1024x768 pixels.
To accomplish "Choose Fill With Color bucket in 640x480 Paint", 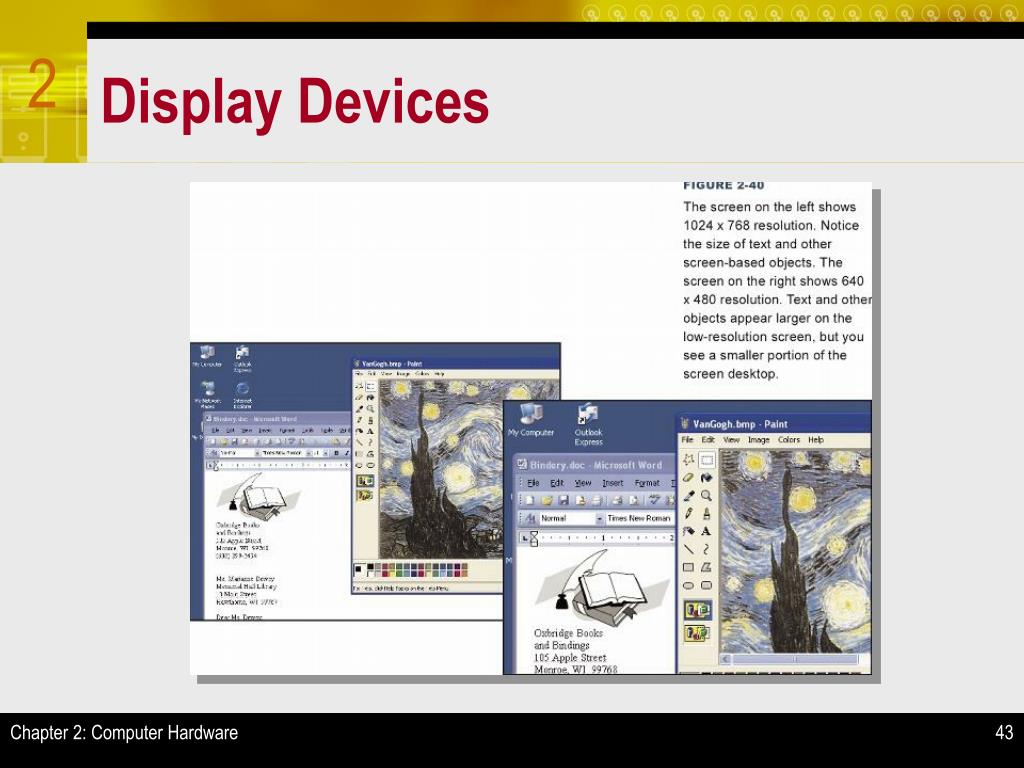I will click(x=706, y=477).
